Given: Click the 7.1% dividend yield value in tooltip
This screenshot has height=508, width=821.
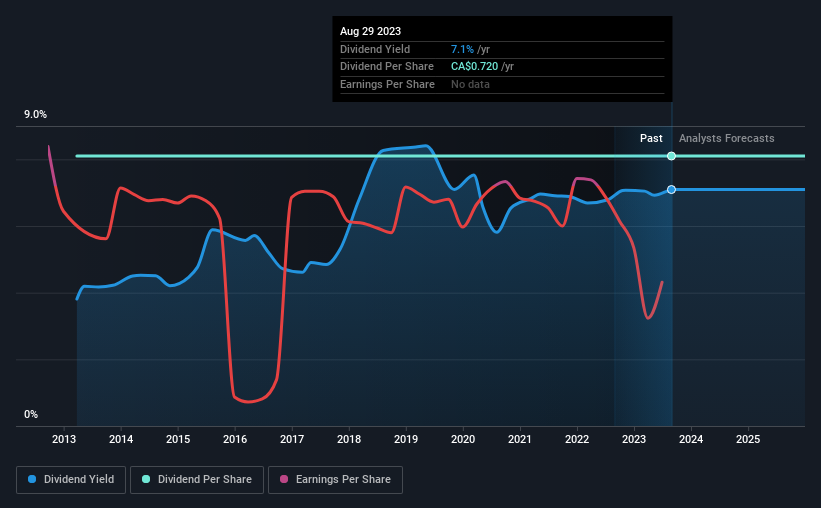Looking at the screenshot, I should pyautogui.click(x=462, y=49).
